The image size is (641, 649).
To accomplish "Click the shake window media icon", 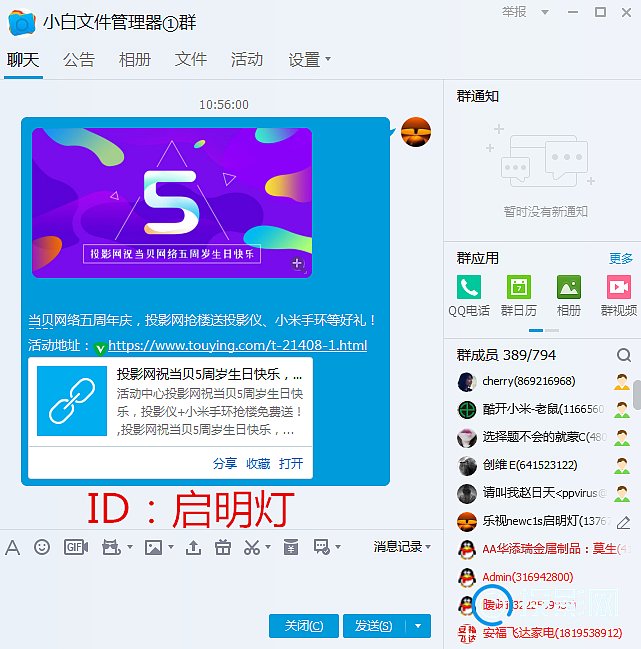I will [x=111, y=547].
